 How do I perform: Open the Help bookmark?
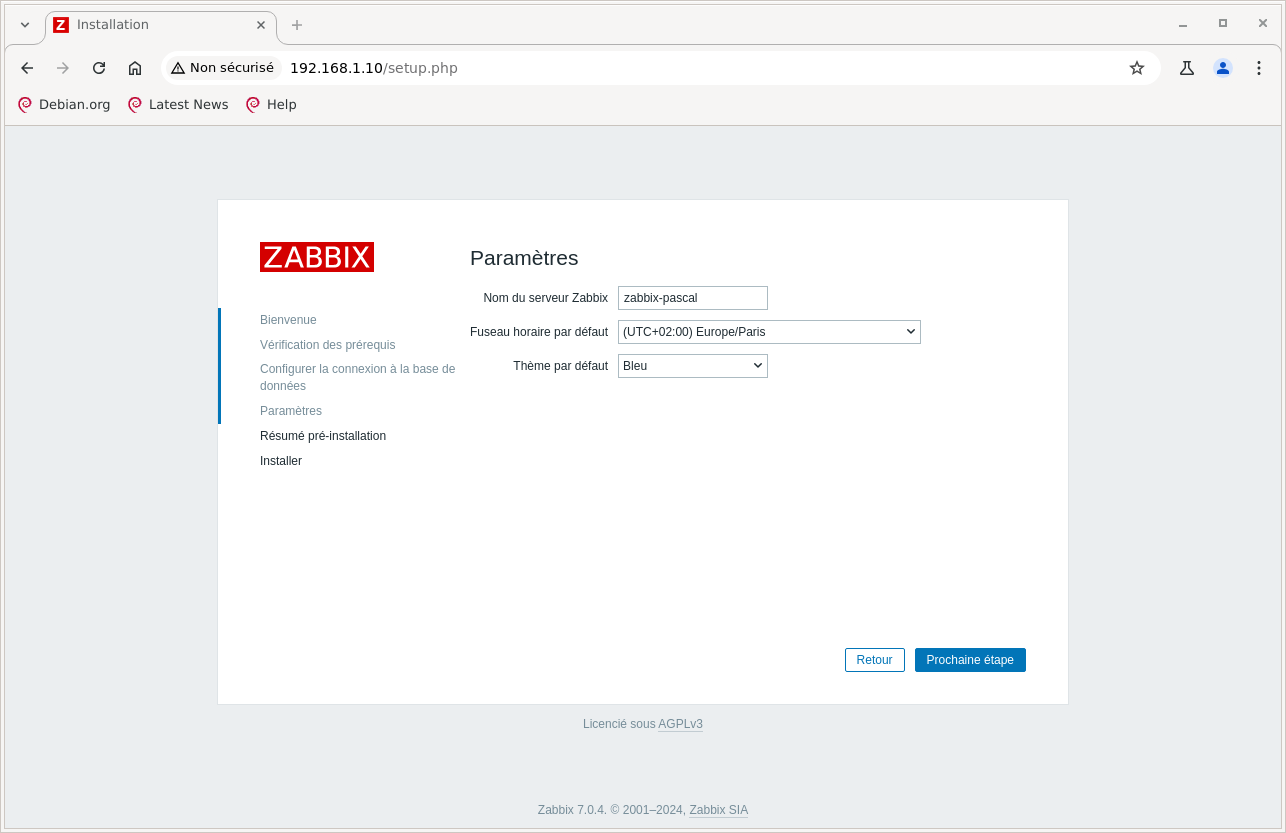(271, 104)
